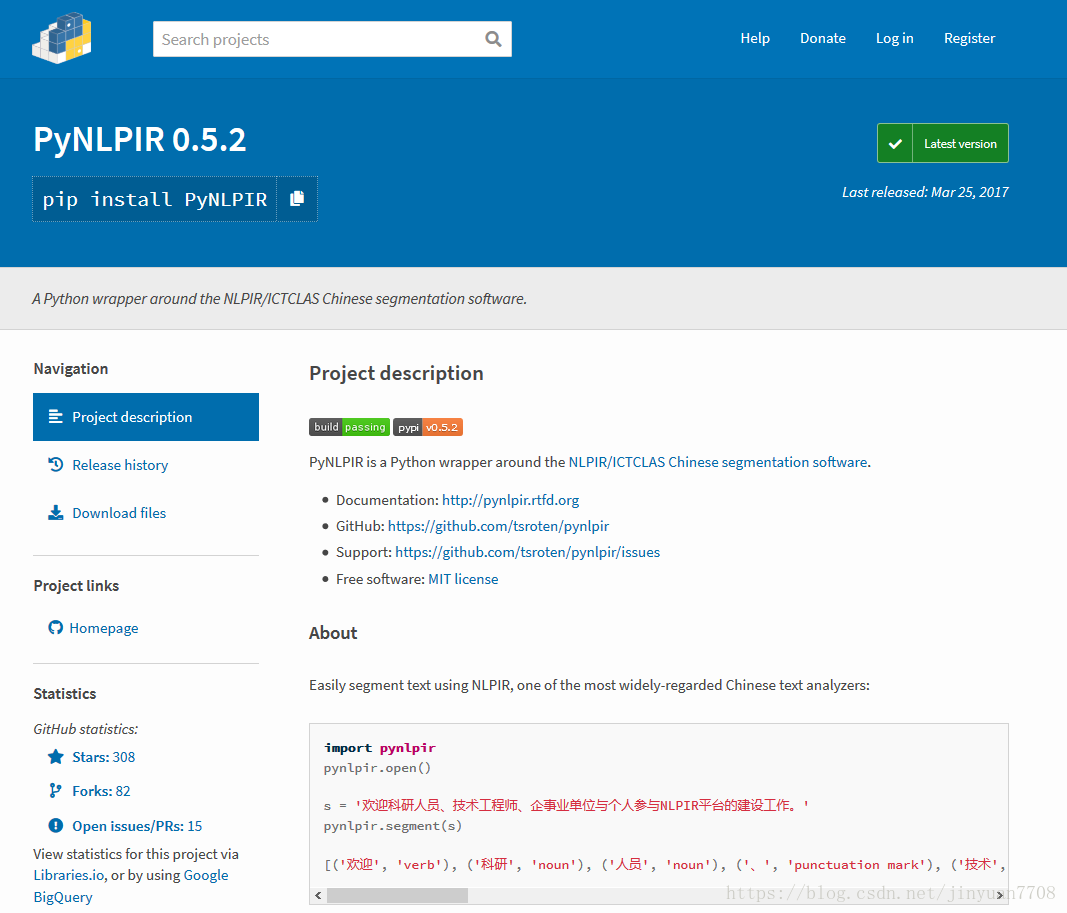Viewport: 1067px width, 913px height.
Task: Open the Release history tab
Action: (120, 465)
